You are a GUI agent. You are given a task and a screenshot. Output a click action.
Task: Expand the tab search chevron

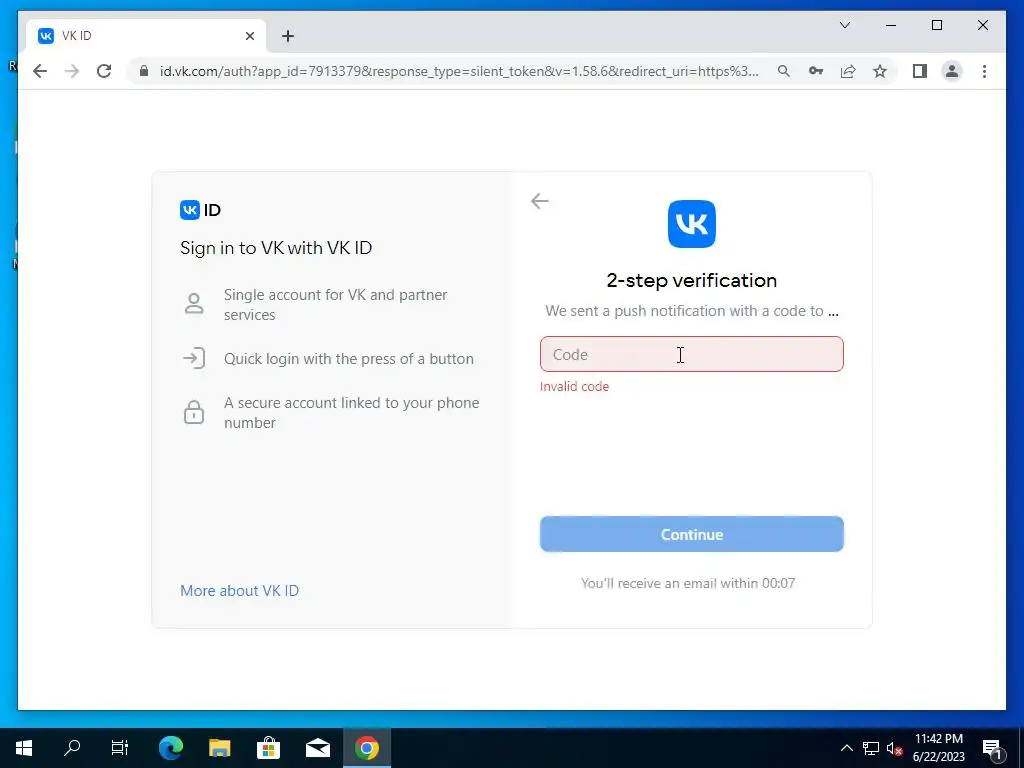[845, 25]
